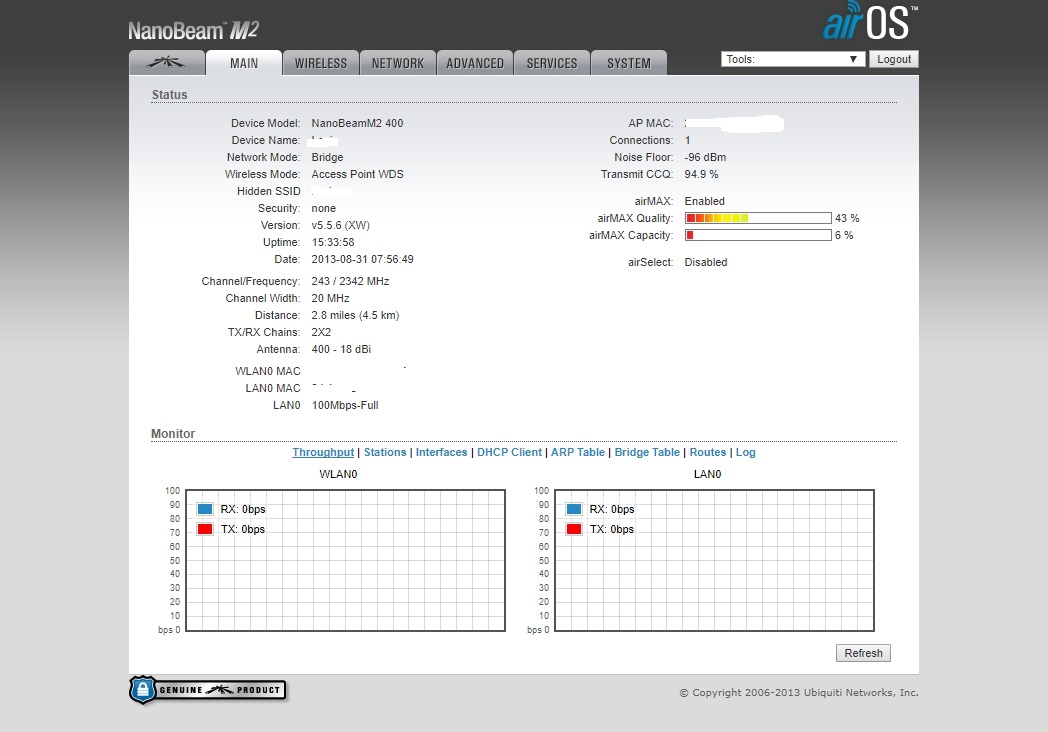View the ARP Table link
This screenshot has height=732, width=1048.
[x=577, y=452]
